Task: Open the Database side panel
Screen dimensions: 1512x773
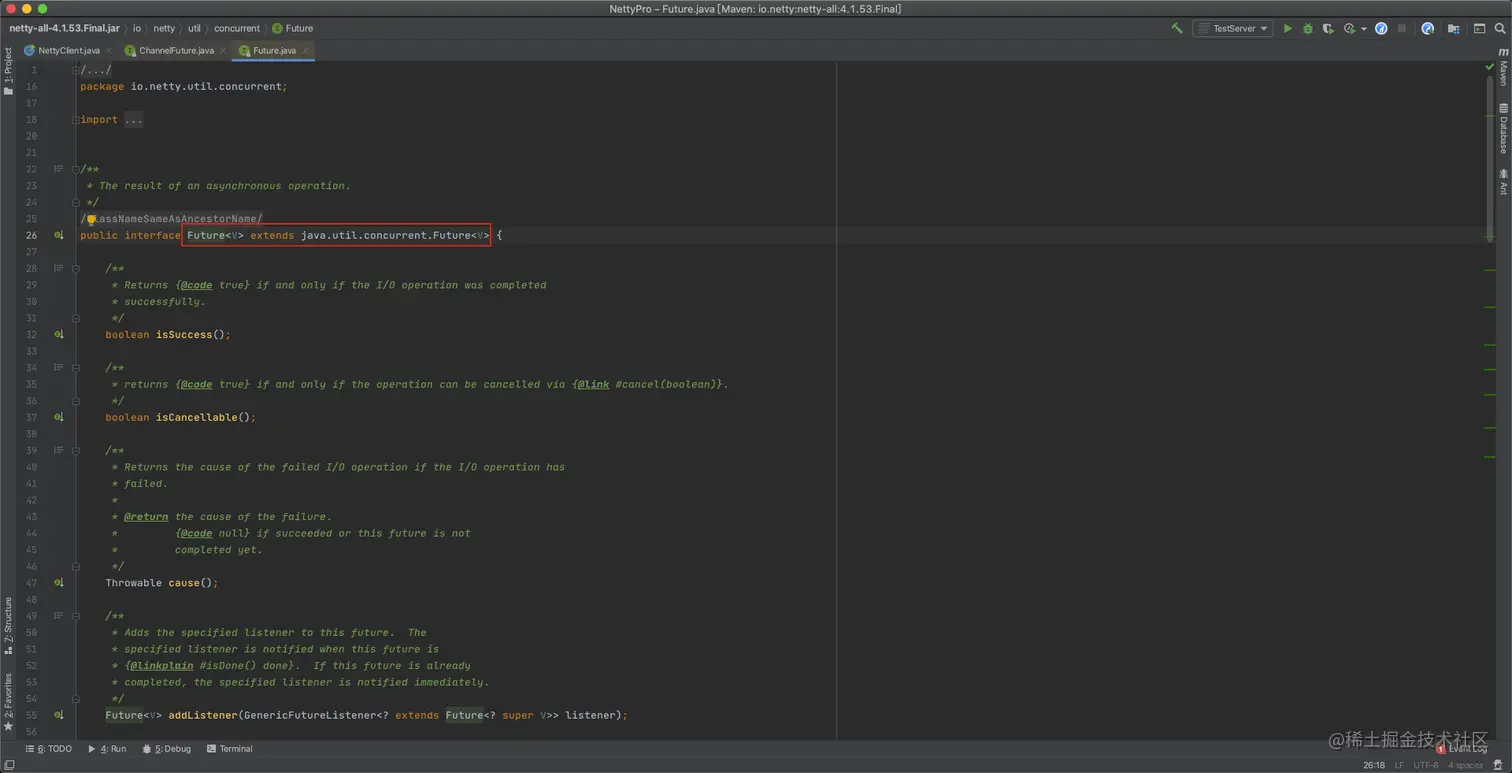Action: [x=1503, y=128]
